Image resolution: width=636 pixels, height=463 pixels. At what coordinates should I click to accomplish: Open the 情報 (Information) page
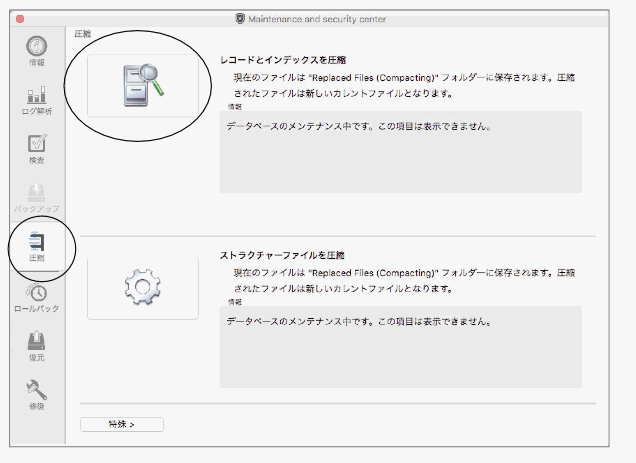tap(37, 50)
